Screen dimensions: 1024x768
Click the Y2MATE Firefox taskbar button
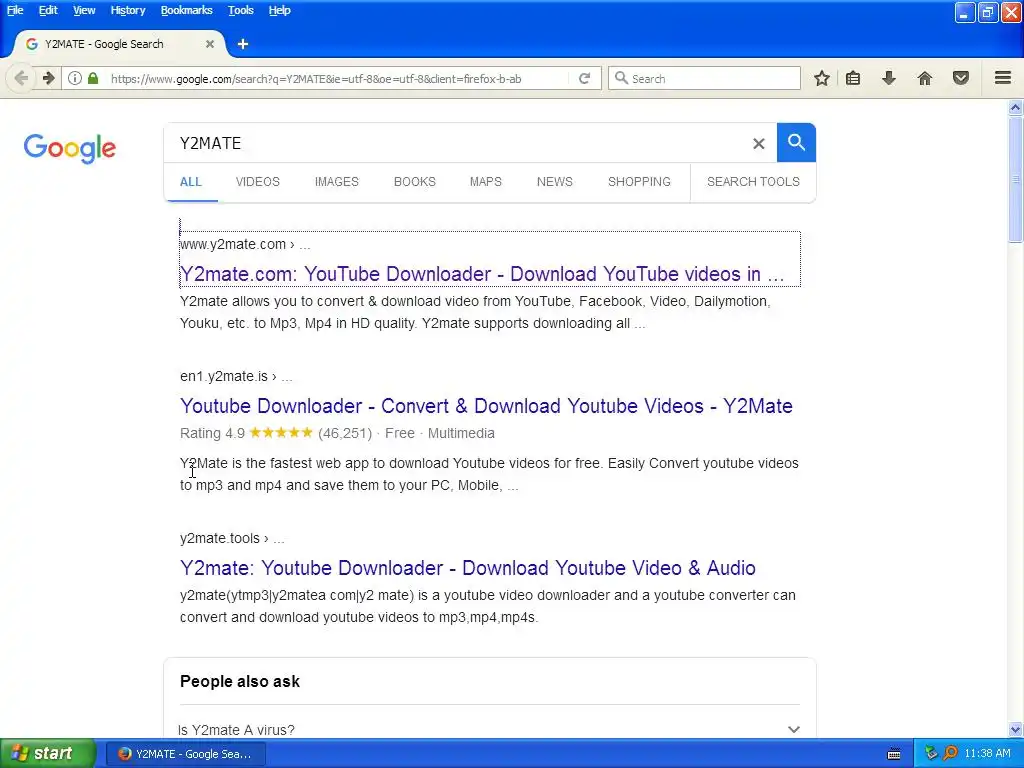pyautogui.click(x=185, y=754)
